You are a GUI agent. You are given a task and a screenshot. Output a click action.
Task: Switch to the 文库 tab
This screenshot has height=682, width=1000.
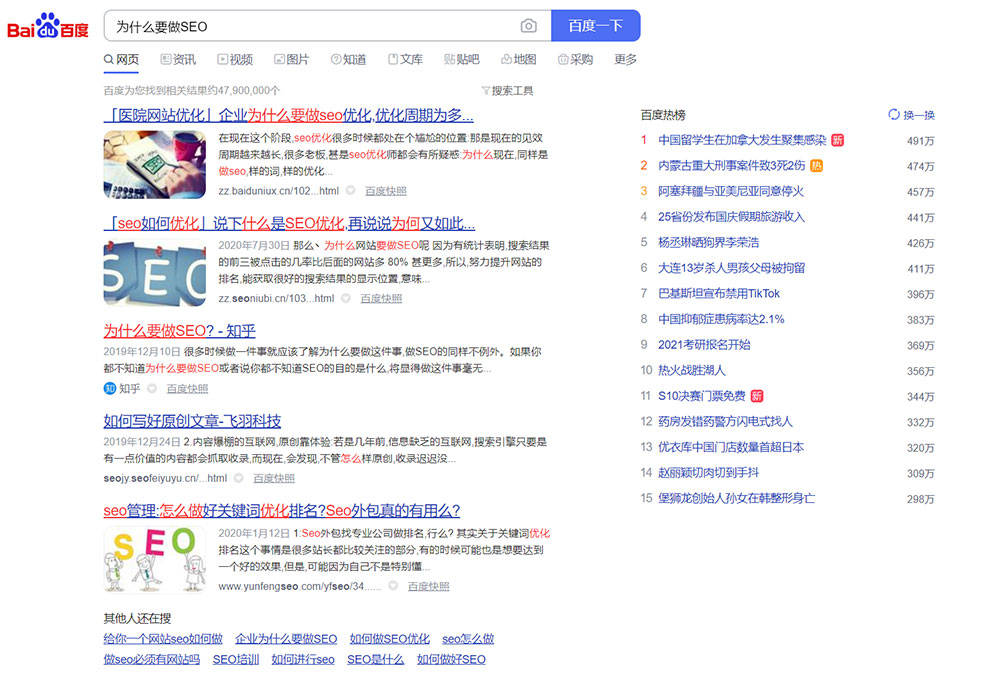click(406, 59)
